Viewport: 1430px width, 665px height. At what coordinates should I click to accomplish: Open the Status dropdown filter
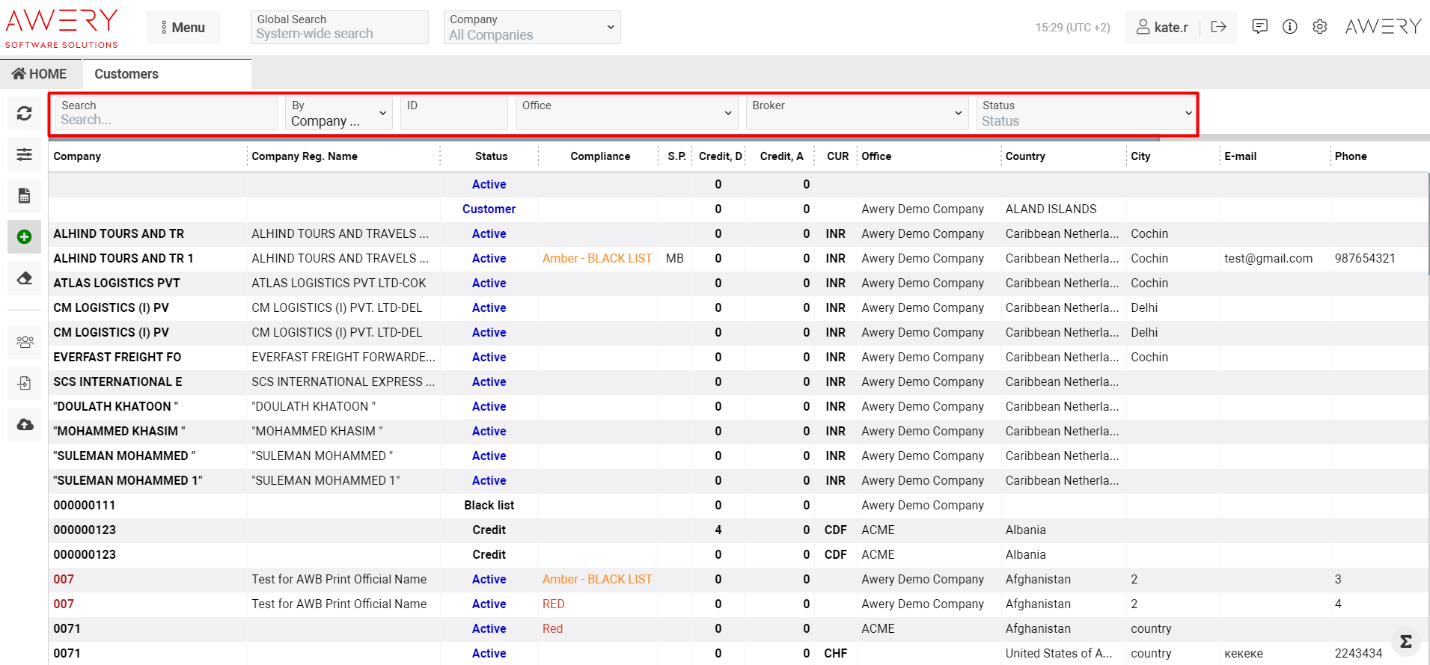pyautogui.click(x=1086, y=113)
